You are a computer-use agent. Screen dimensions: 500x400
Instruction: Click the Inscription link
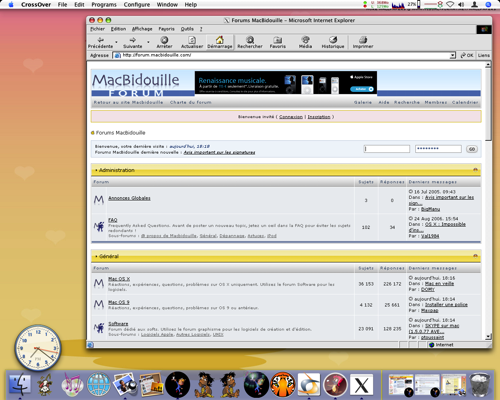tap(319, 117)
